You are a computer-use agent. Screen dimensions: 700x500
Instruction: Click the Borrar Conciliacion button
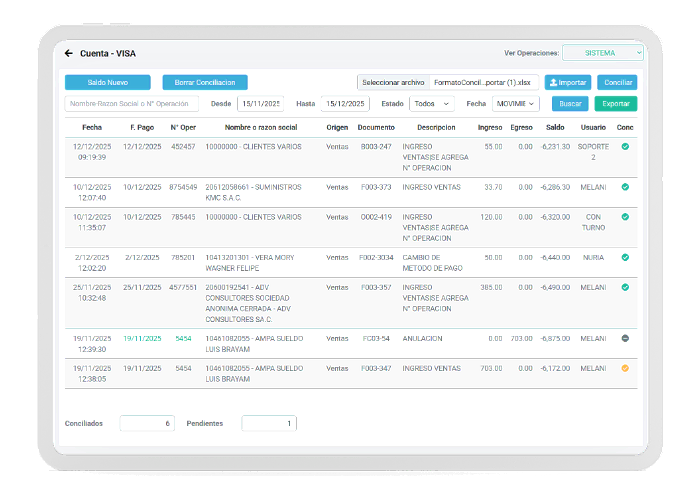click(205, 83)
